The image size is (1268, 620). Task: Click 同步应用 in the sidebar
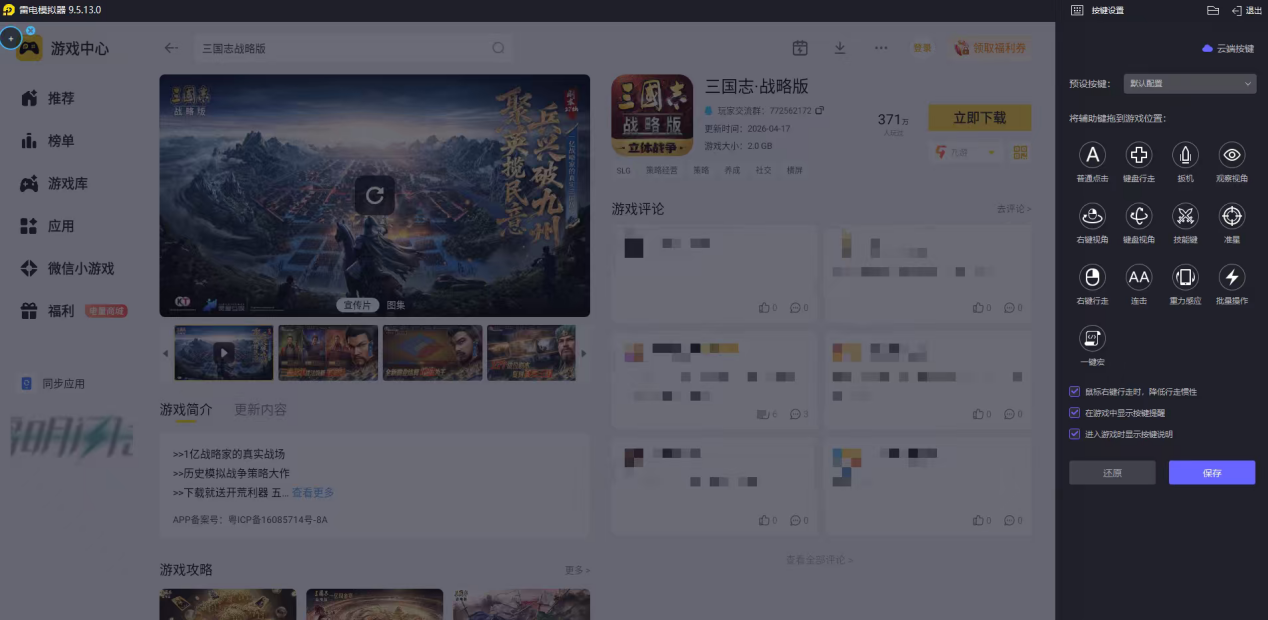coord(54,383)
